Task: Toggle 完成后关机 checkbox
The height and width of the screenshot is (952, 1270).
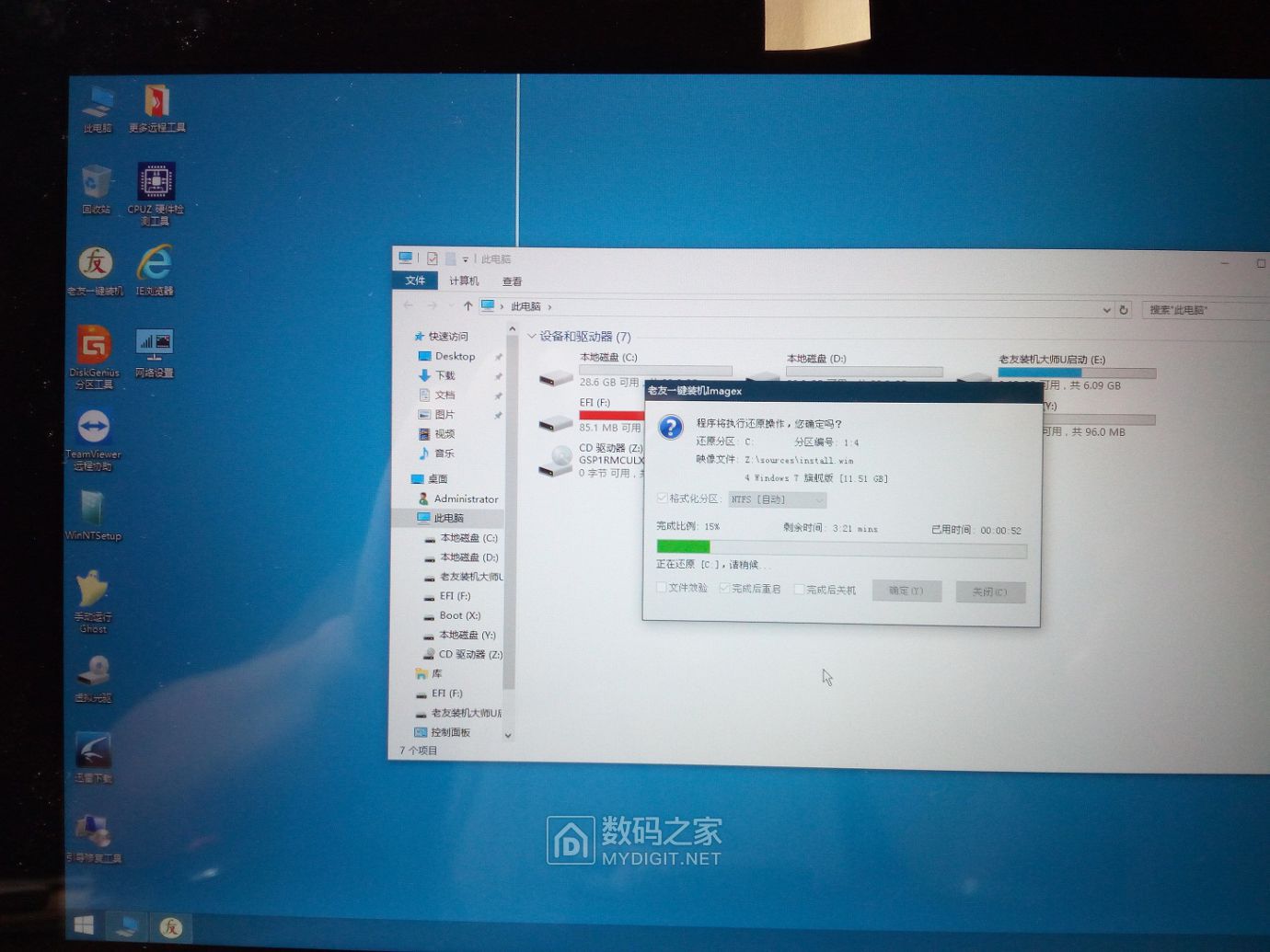Action: 799,590
